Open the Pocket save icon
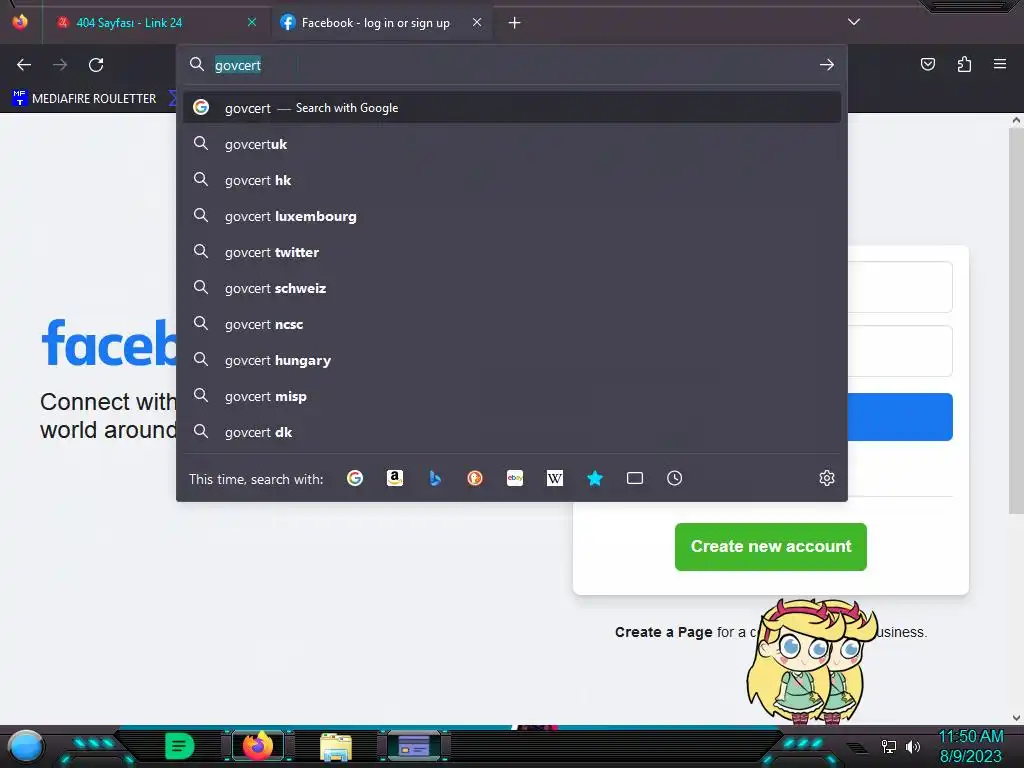Screen dimensions: 1024x768 927,64
